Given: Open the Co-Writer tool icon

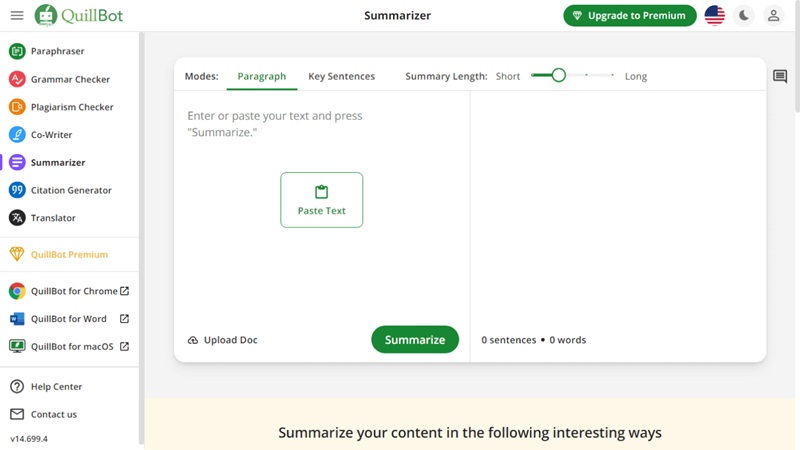Looking at the screenshot, I should tap(17, 134).
